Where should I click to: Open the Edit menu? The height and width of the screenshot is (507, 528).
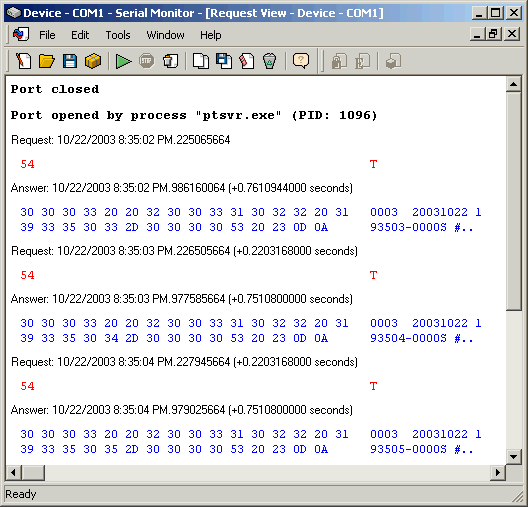[x=80, y=35]
